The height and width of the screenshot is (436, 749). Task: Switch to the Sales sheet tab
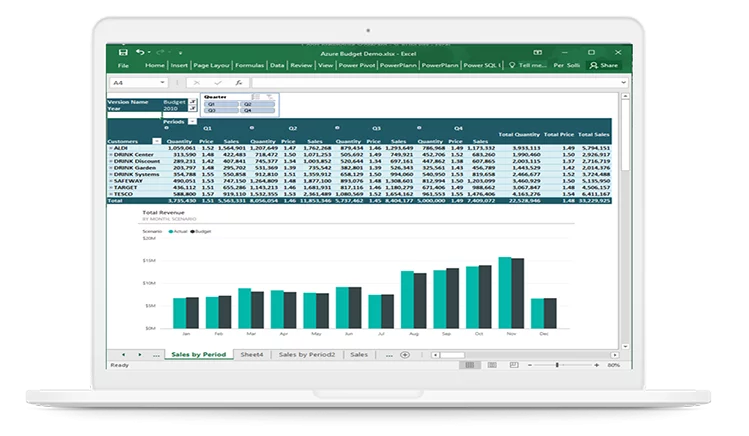coord(359,355)
